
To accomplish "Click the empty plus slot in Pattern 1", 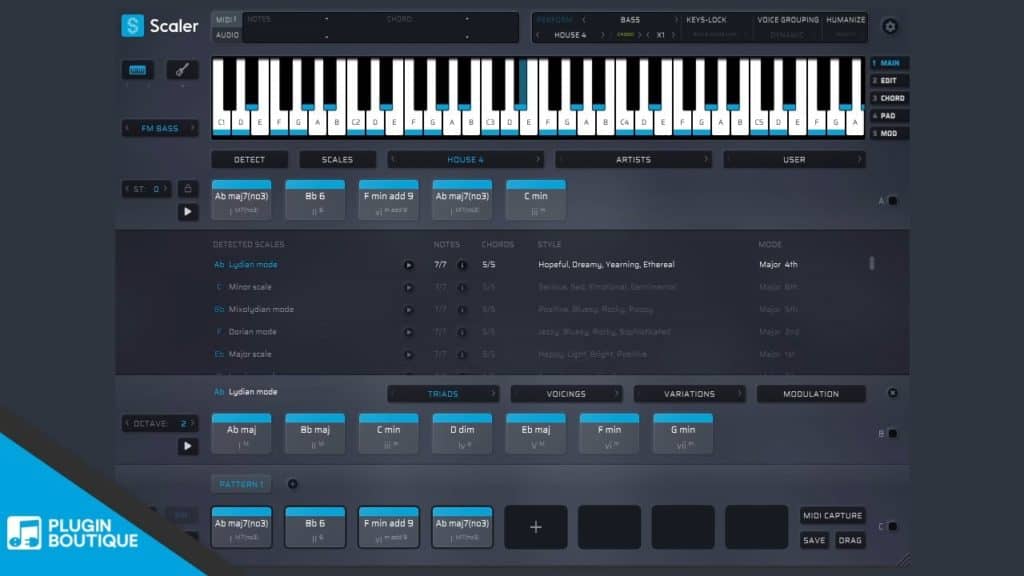I will coord(535,527).
